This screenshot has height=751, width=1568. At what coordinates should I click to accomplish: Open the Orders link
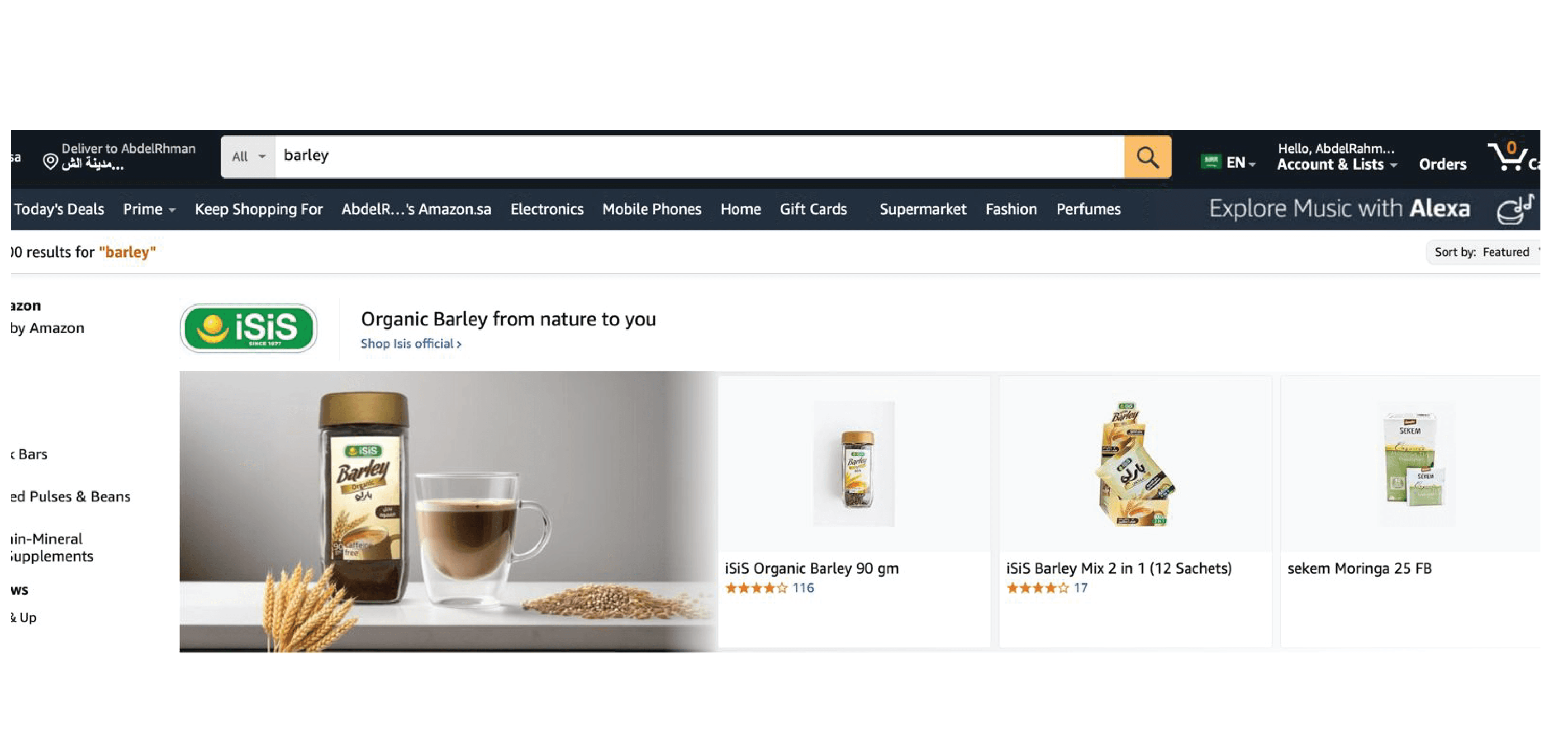pos(1442,164)
